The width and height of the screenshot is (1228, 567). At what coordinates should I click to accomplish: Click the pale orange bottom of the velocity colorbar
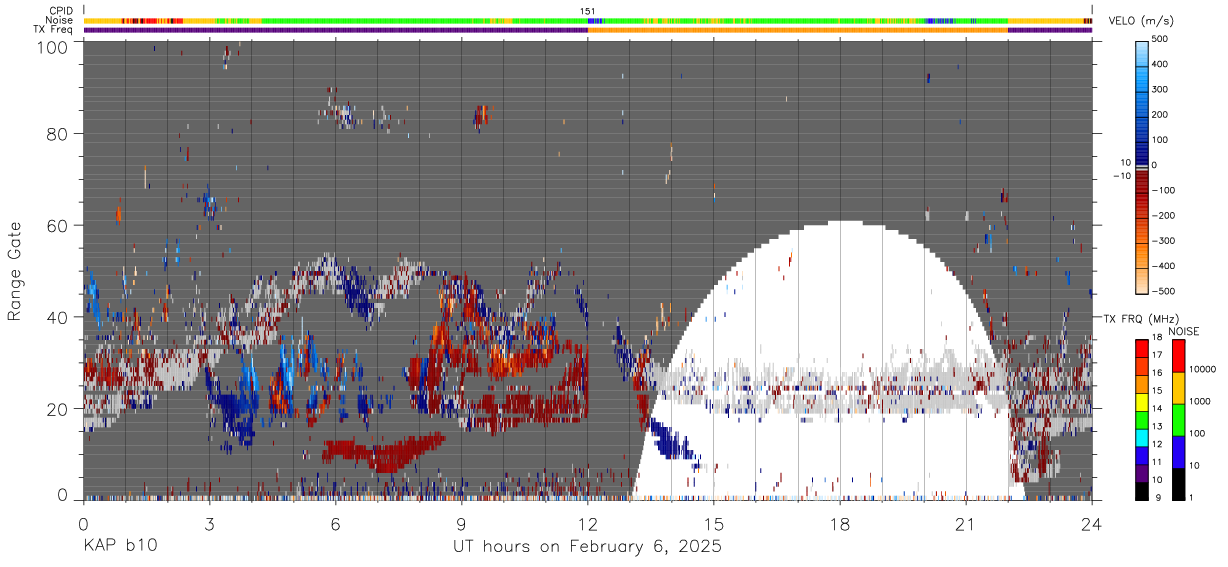pos(1142,279)
